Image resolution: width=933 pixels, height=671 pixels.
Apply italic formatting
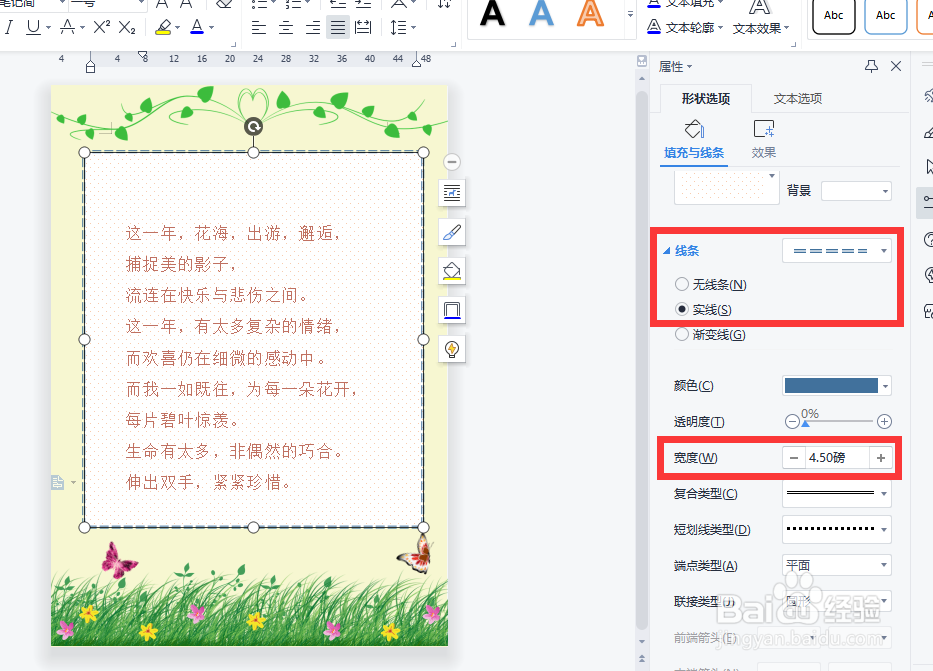point(8,27)
